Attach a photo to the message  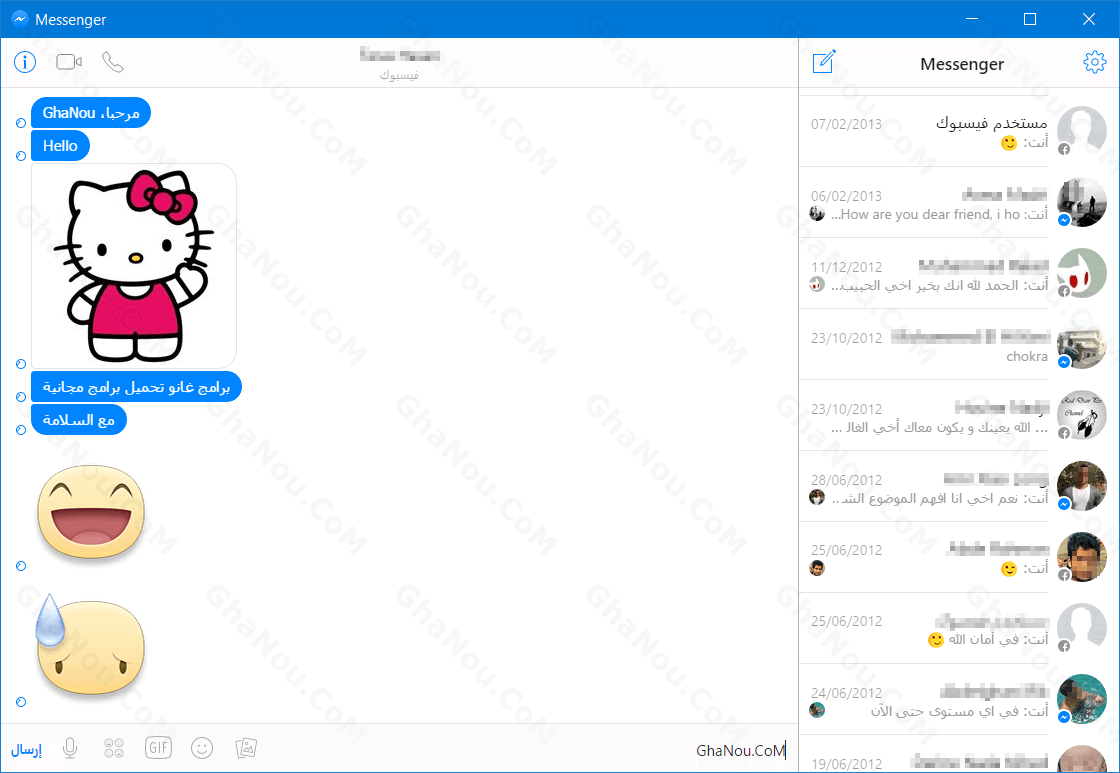246,748
